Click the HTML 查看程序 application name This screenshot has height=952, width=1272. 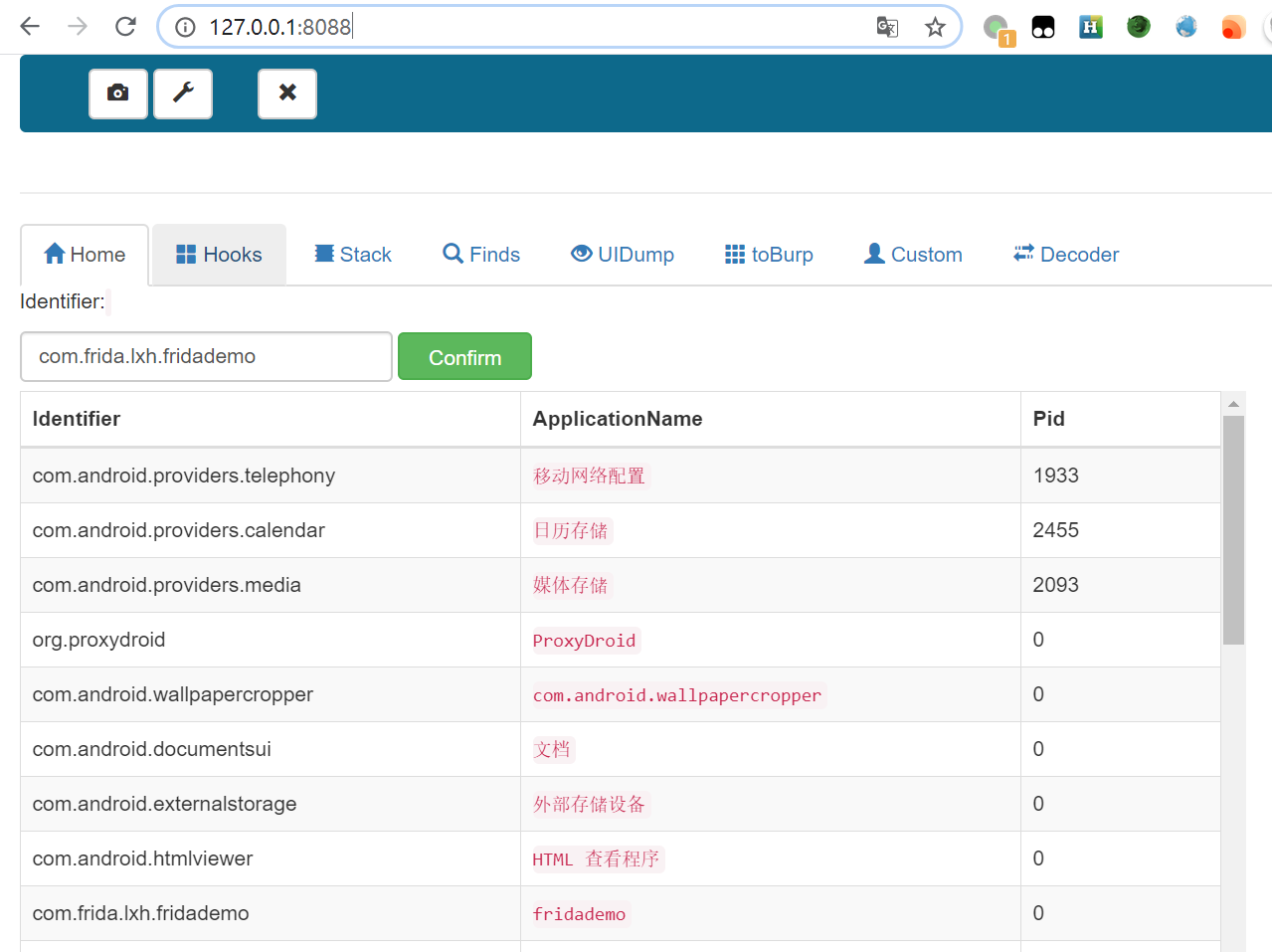596,859
